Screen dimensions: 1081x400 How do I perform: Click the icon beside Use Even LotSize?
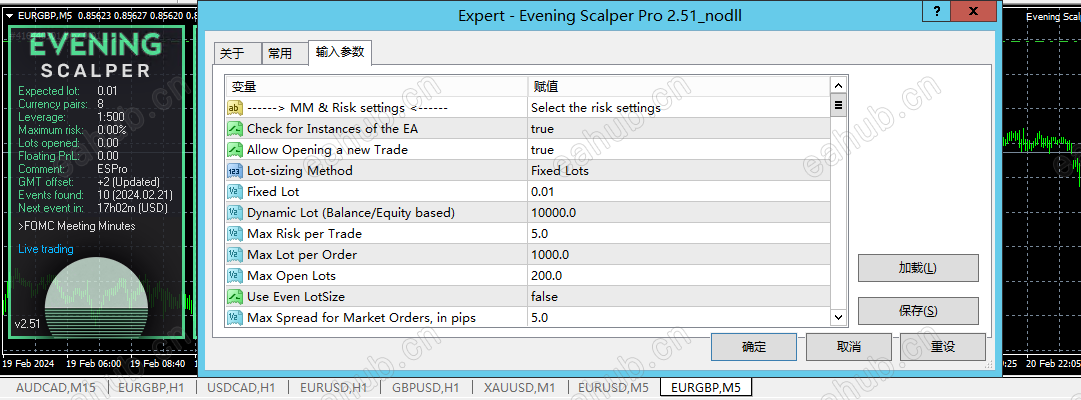pos(236,297)
